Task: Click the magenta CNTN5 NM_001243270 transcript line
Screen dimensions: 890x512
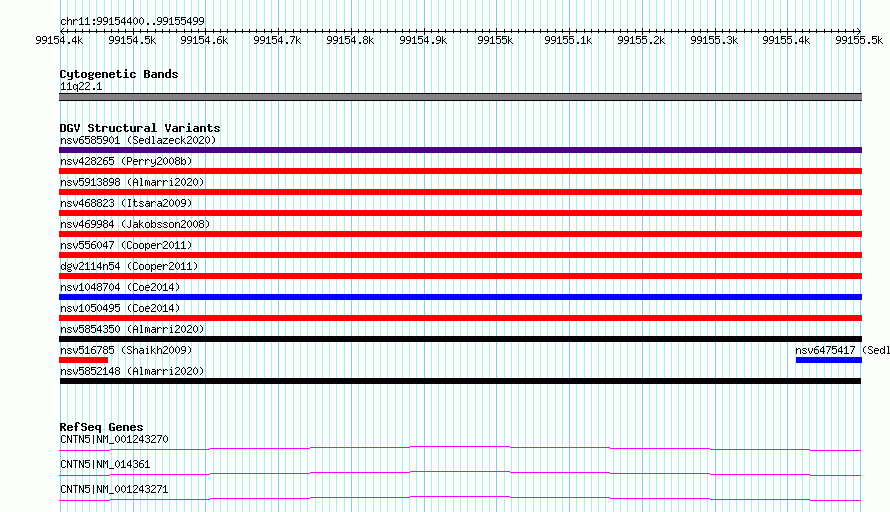Action: coord(460,448)
